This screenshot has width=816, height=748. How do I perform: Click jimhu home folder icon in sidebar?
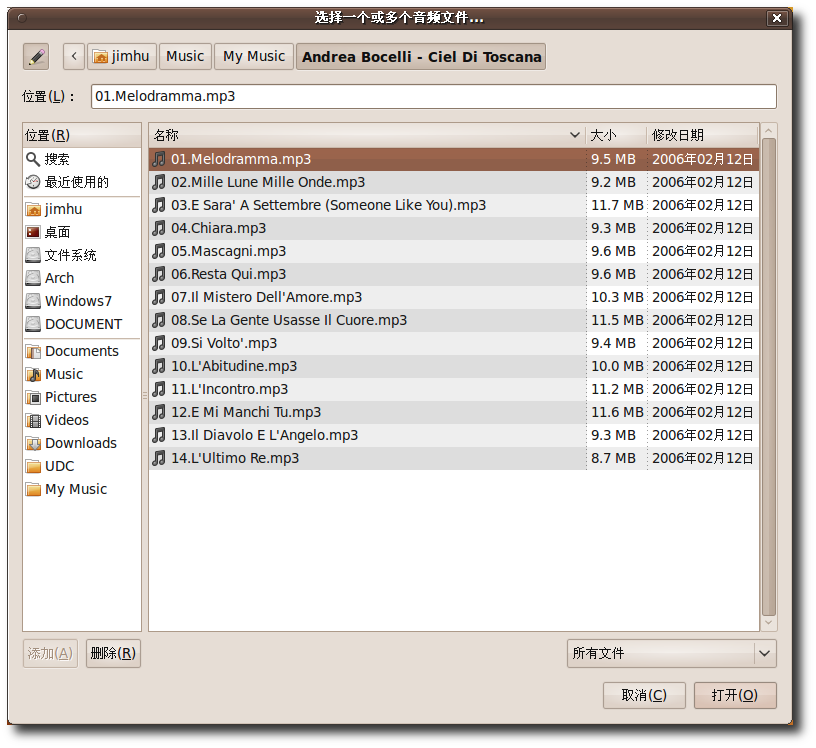pos(33,209)
